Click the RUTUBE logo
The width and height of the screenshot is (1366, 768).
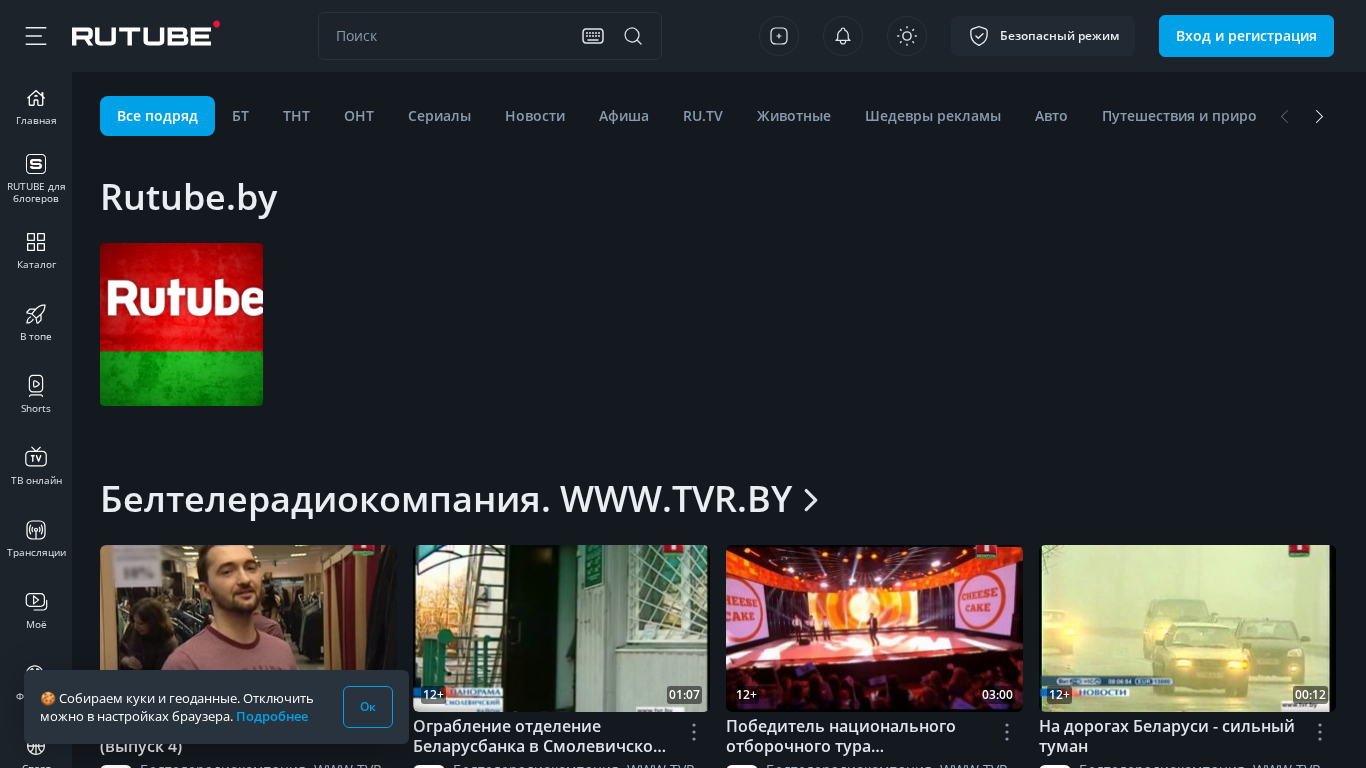[x=146, y=35]
